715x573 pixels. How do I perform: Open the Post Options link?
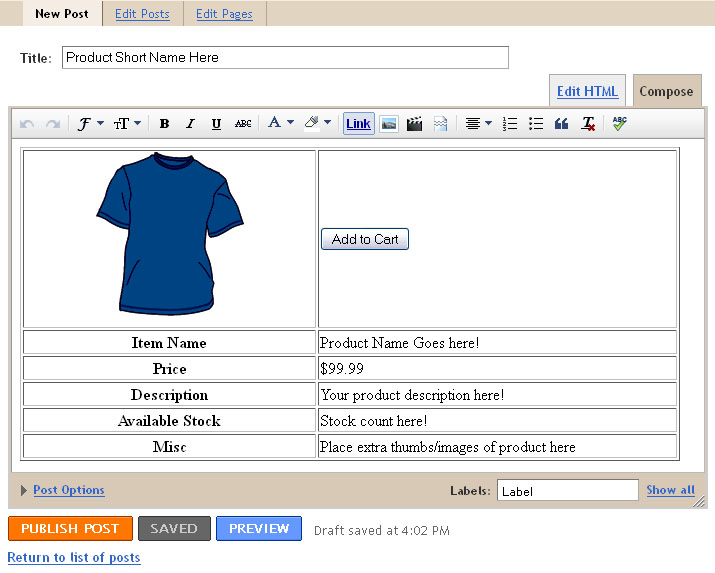(69, 490)
